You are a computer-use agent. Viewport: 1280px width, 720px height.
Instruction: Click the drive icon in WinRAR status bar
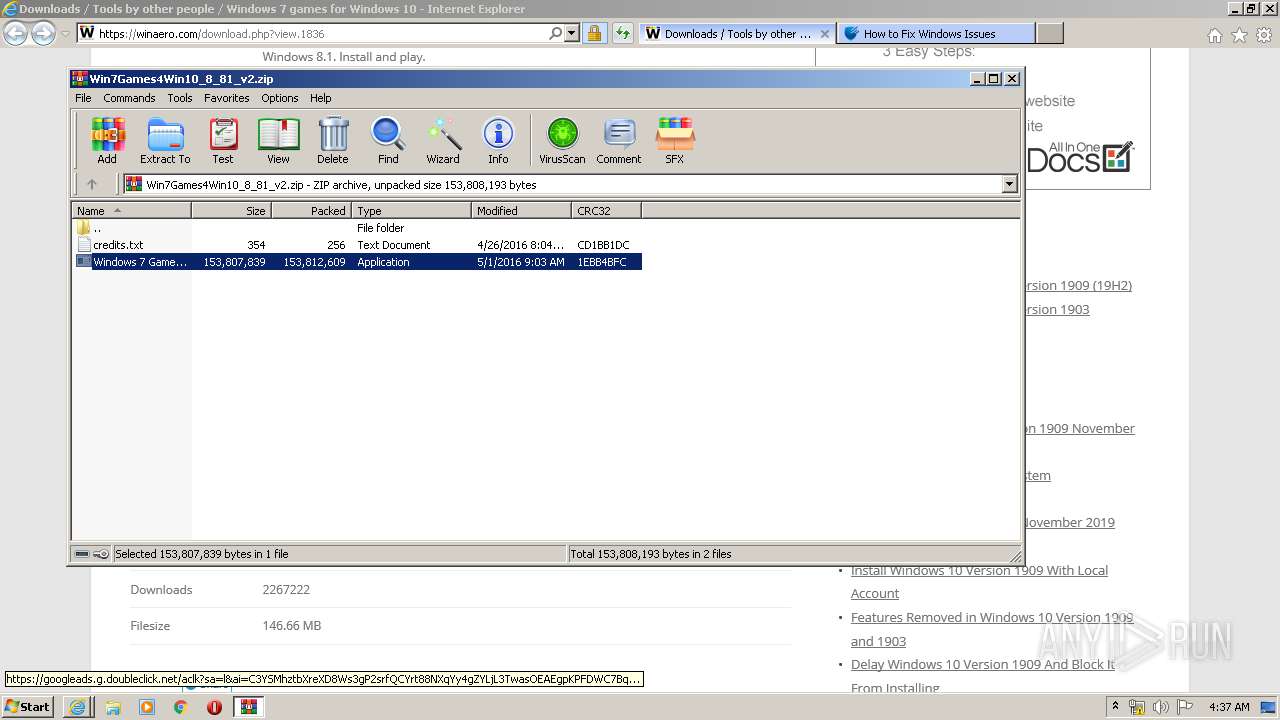82,554
